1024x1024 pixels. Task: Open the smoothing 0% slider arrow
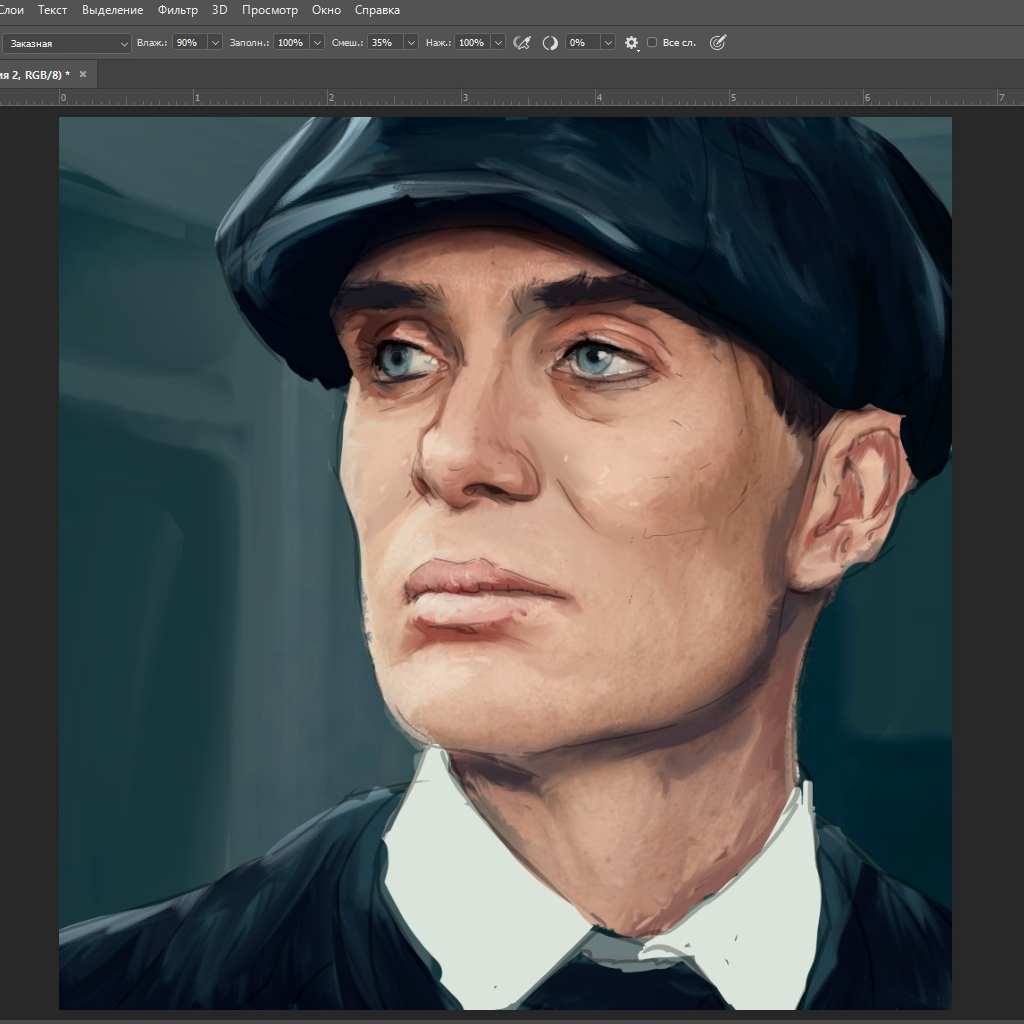pyautogui.click(x=608, y=42)
